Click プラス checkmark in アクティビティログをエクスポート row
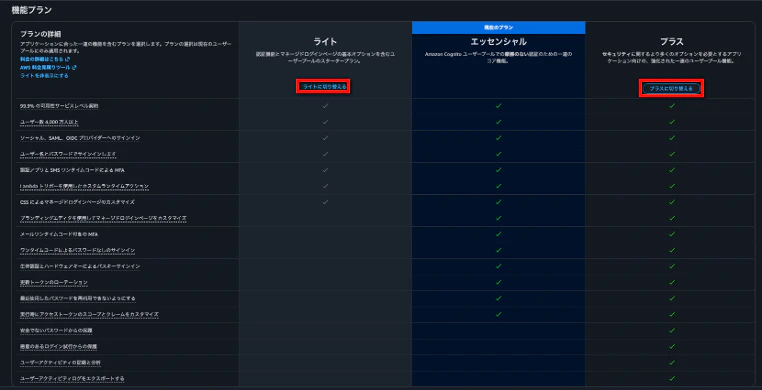762x390 pixels. [x=672, y=378]
